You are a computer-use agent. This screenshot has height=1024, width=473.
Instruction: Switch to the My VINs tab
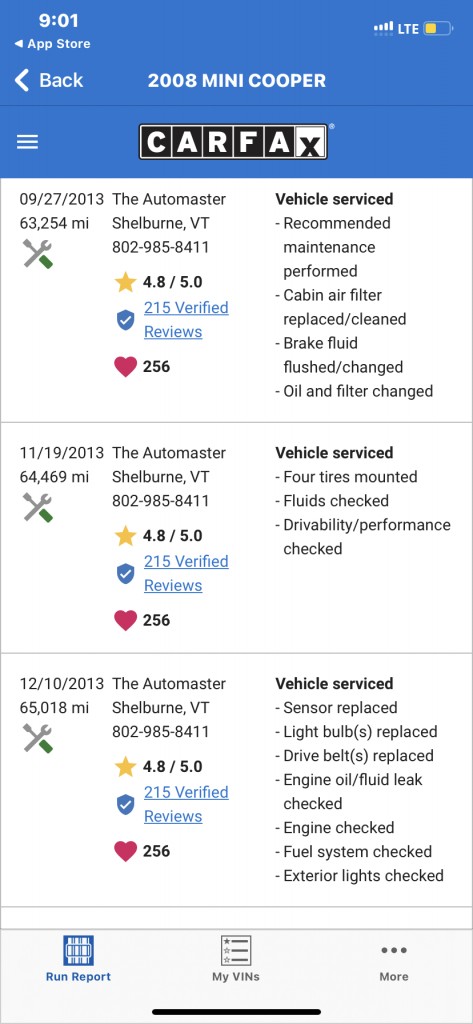236,959
